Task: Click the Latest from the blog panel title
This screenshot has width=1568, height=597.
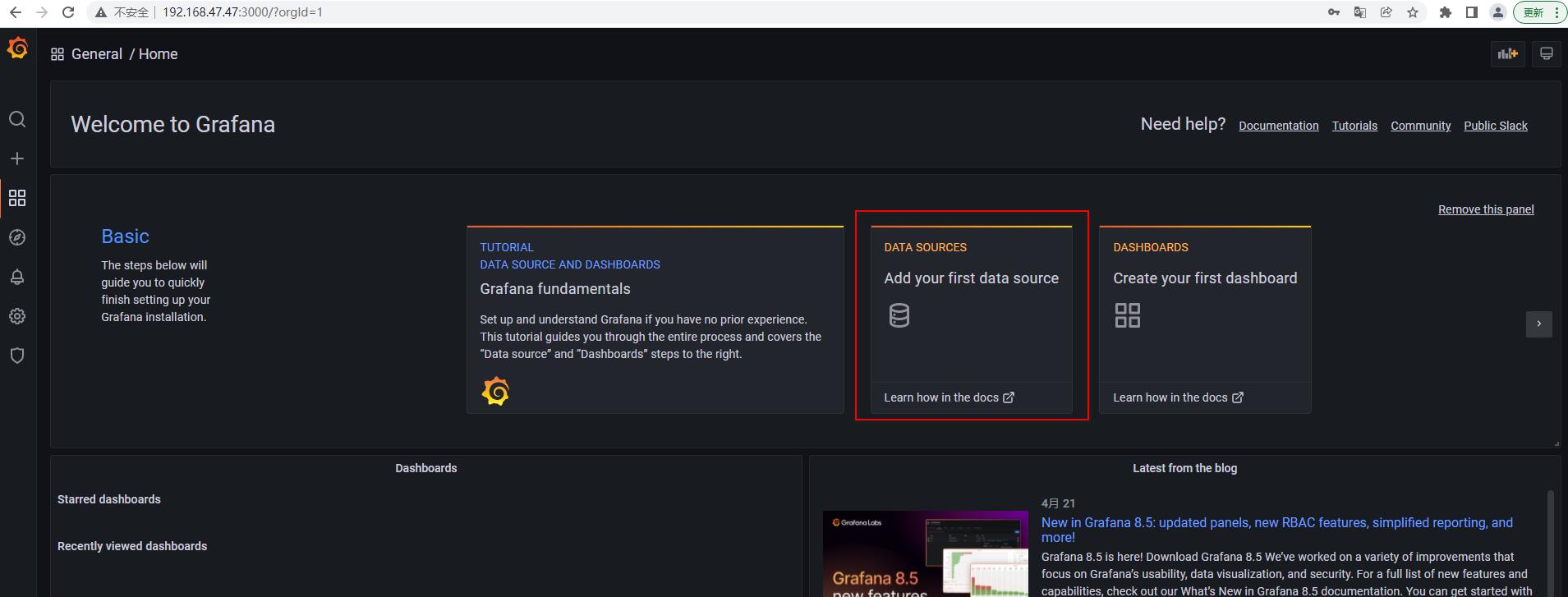Action: (1184, 468)
